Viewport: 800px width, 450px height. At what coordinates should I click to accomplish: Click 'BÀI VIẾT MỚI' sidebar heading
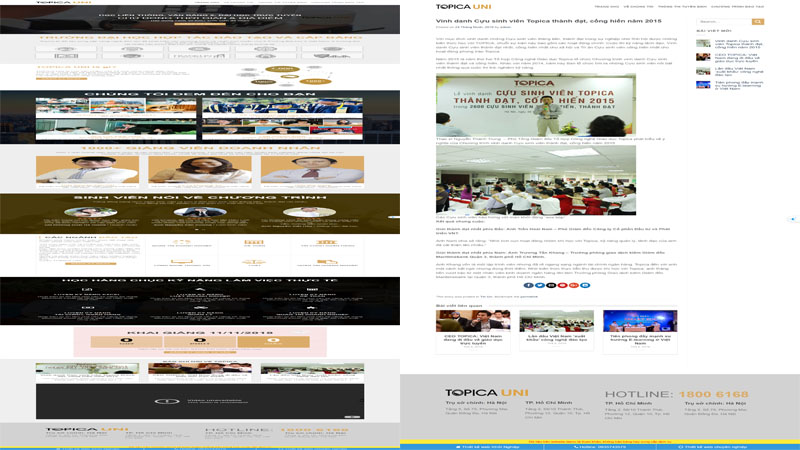click(x=714, y=31)
